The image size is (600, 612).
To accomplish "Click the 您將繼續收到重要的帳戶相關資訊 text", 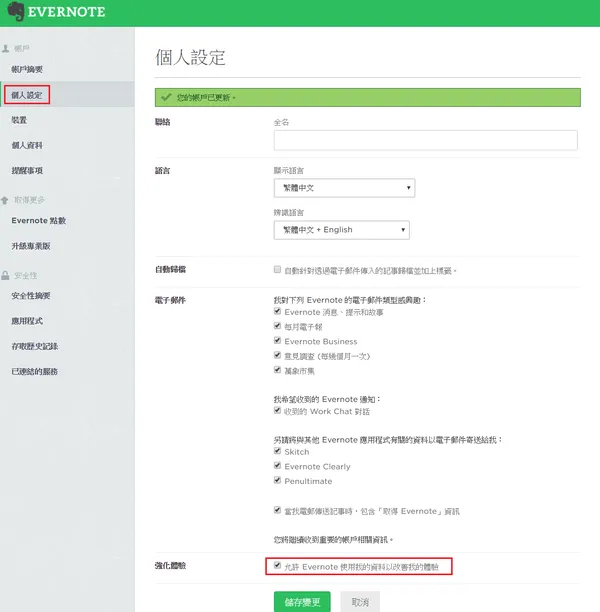I will tap(333, 540).
